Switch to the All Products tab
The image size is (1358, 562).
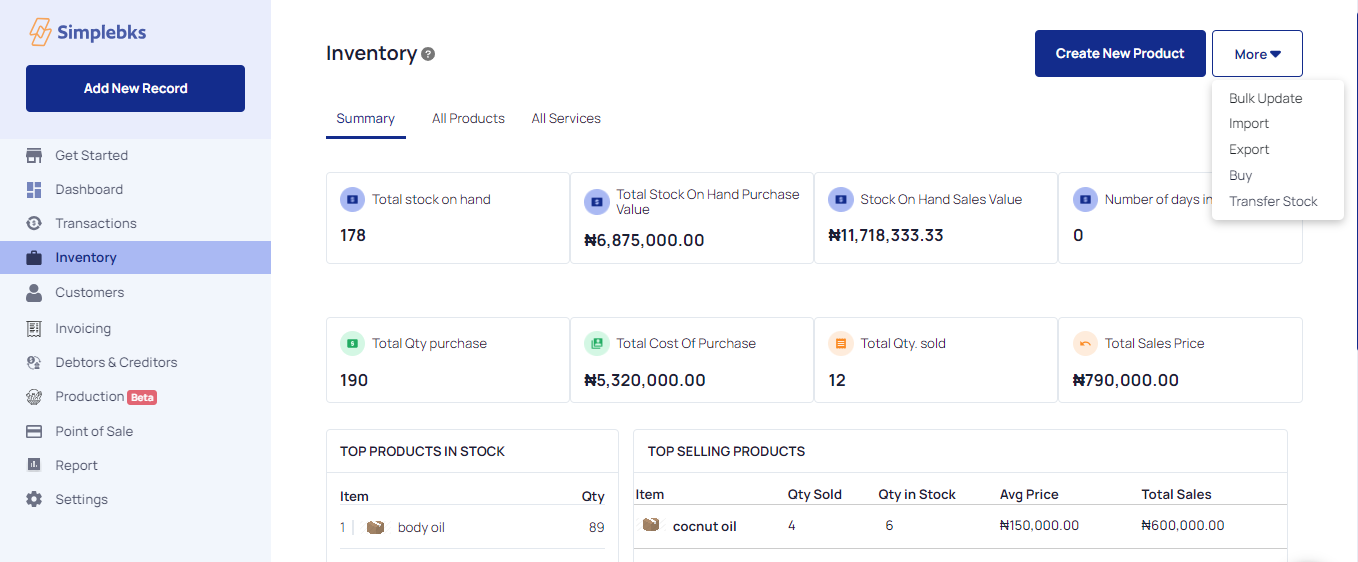(468, 118)
